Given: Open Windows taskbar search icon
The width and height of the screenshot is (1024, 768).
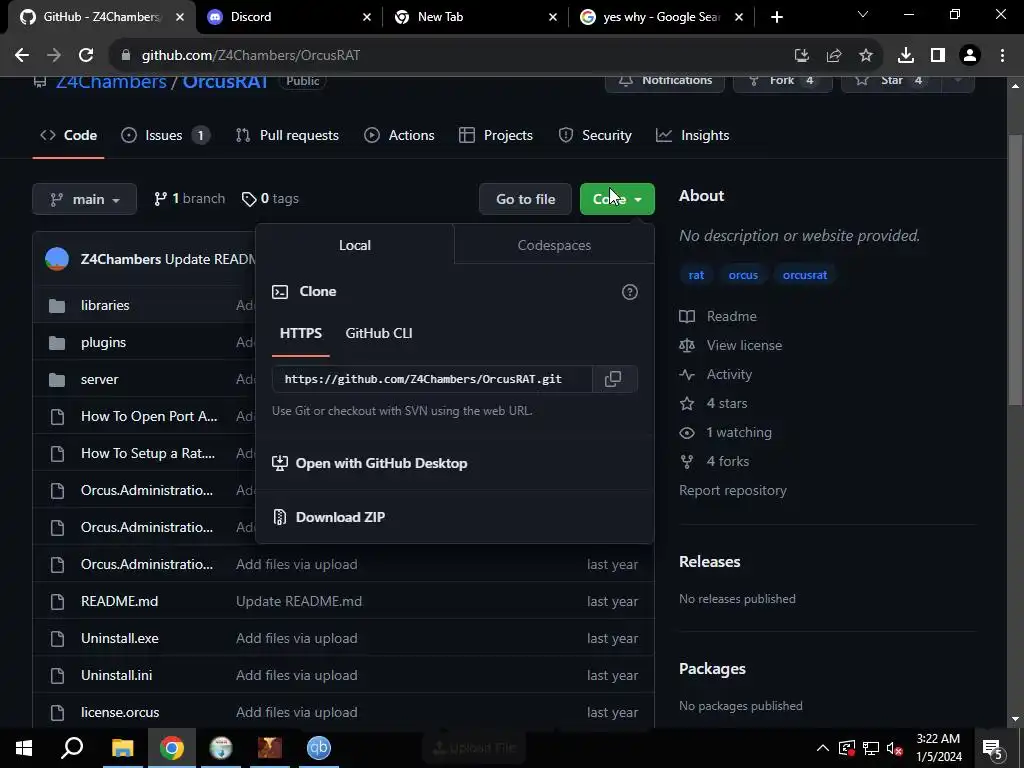Looking at the screenshot, I should (x=72, y=748).
